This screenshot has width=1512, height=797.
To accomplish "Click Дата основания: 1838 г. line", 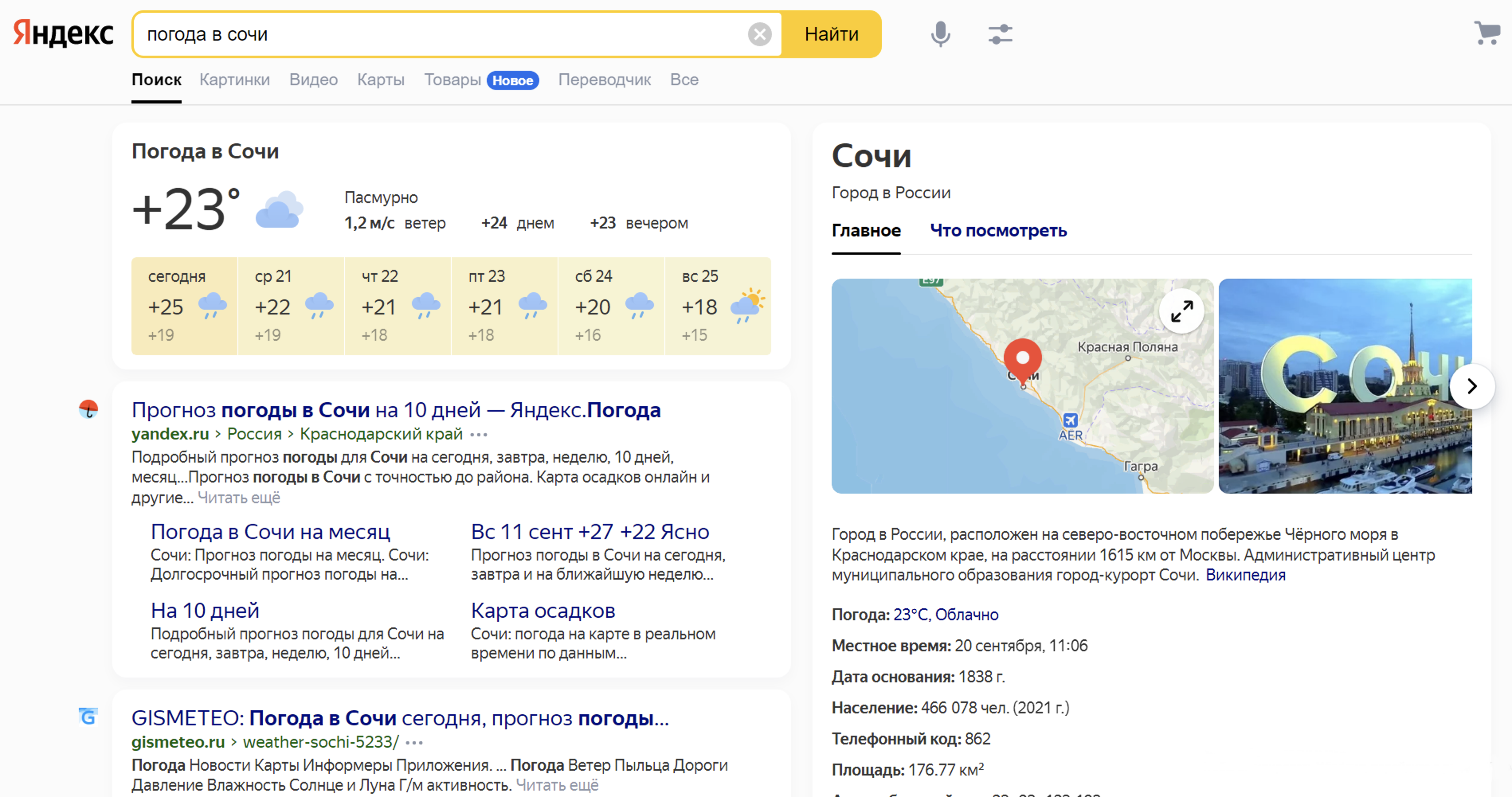I will 918,677.
